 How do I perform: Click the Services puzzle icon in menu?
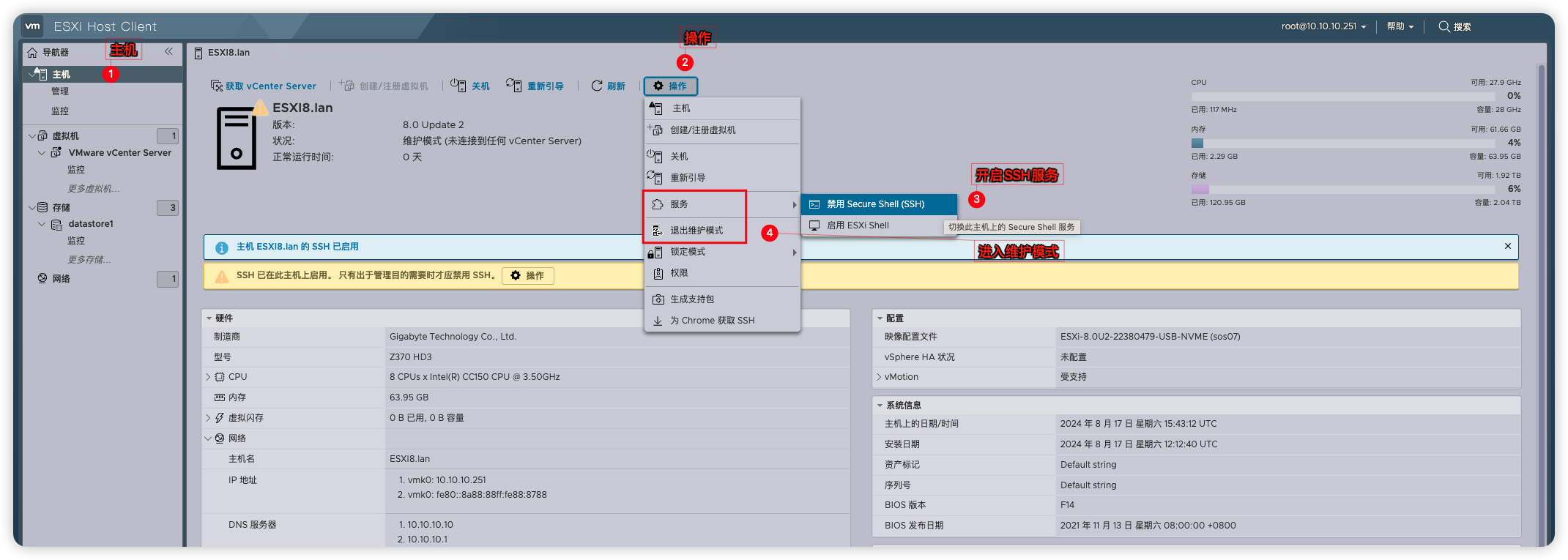click(658, 204)
